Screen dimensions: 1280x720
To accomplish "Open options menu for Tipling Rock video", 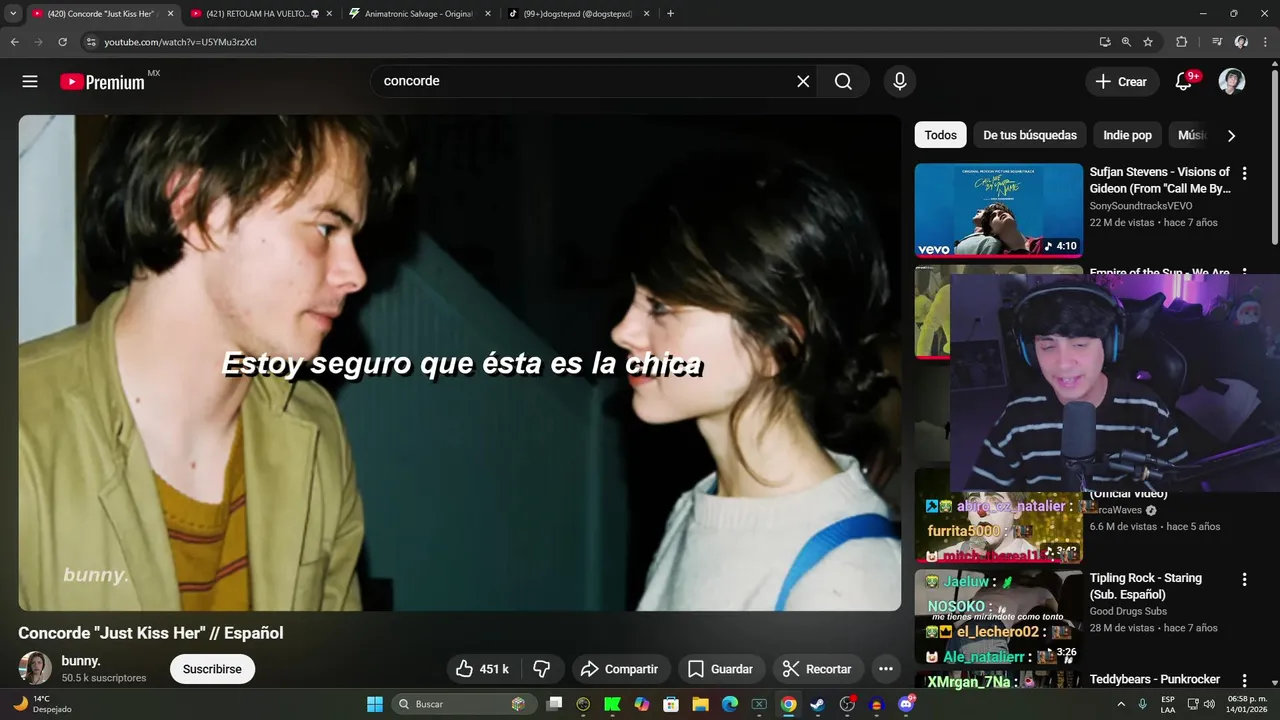I will [1244, 580].
